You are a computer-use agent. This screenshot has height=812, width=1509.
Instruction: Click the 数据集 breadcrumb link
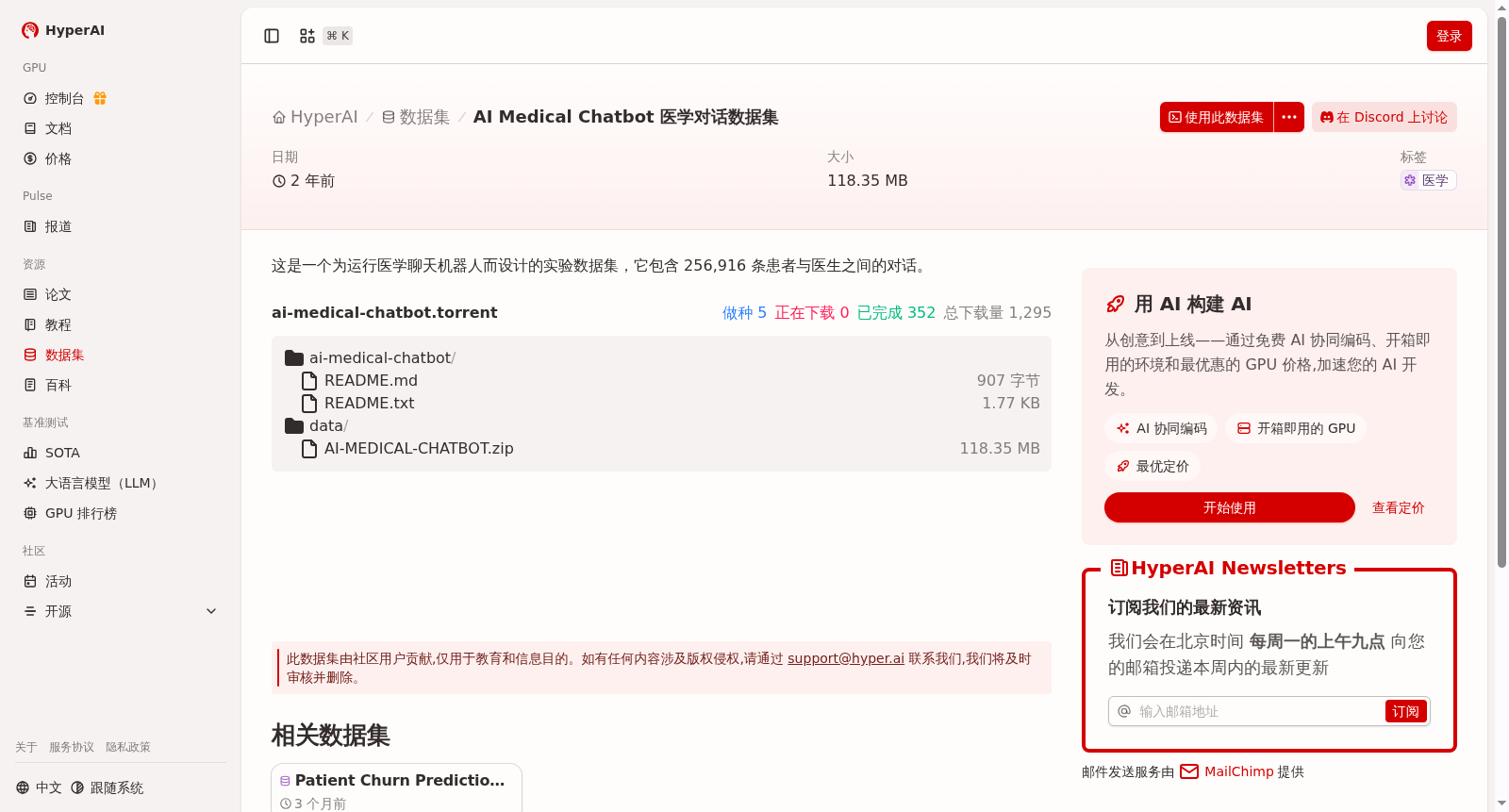(x=416, y=117)
